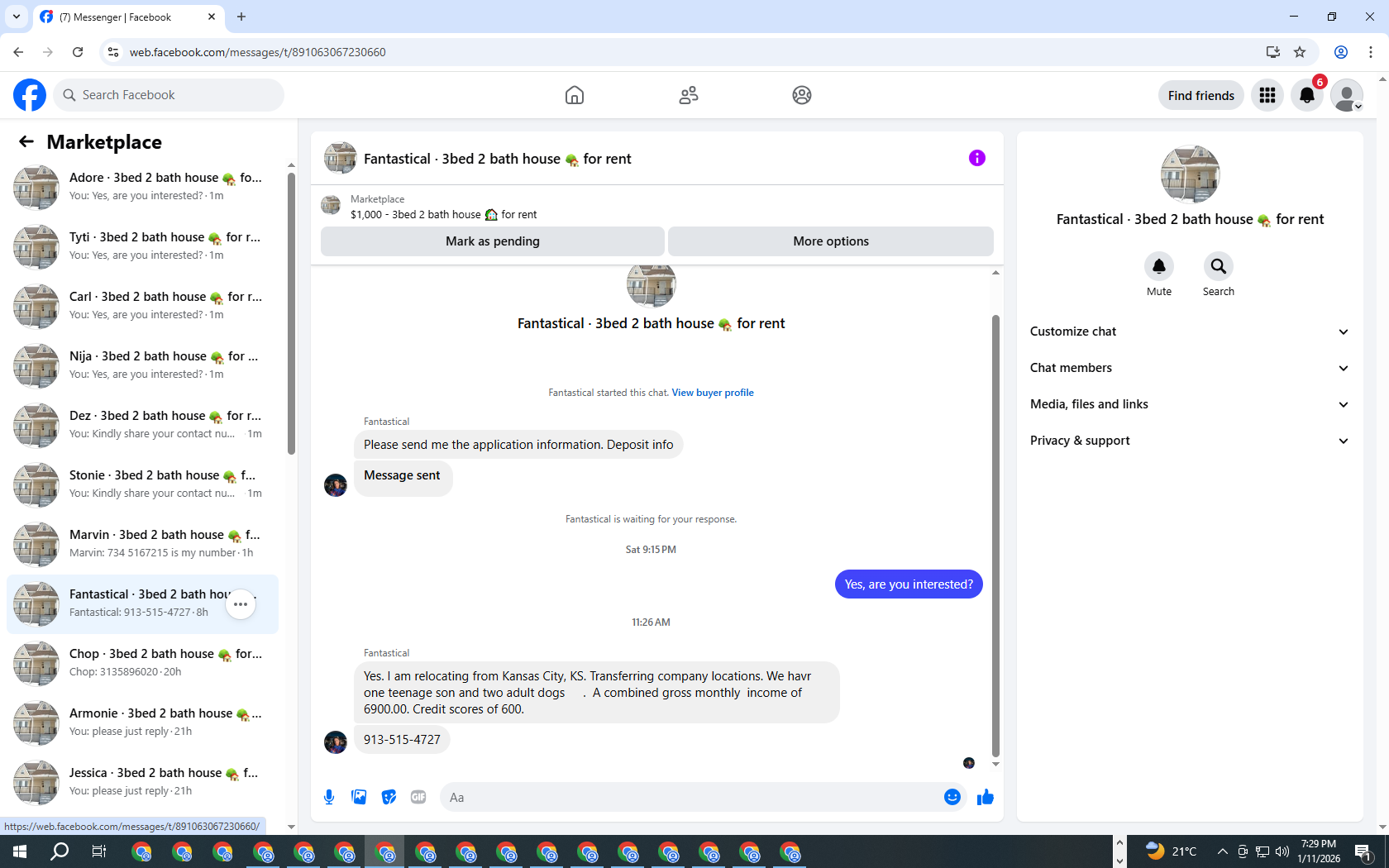The height and width of the screenshot is (868, 1389).
Task: Open the taskbar clock showing 7:29 PM
Action: coord(1319,851)
